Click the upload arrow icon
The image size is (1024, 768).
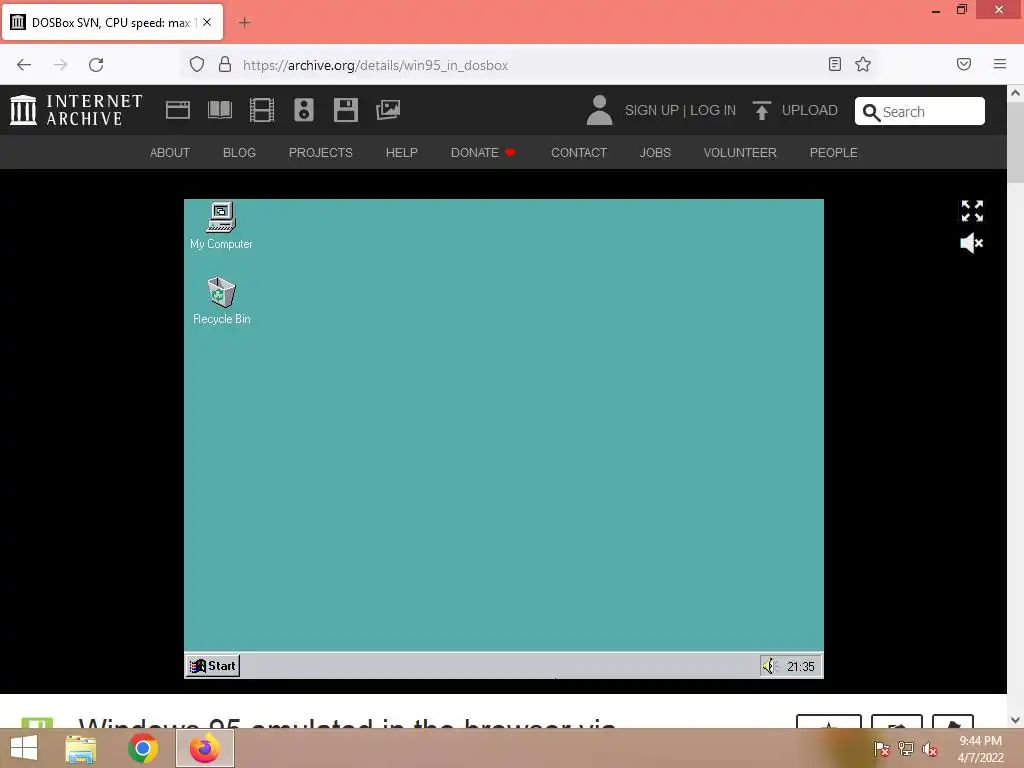(761, 110)
